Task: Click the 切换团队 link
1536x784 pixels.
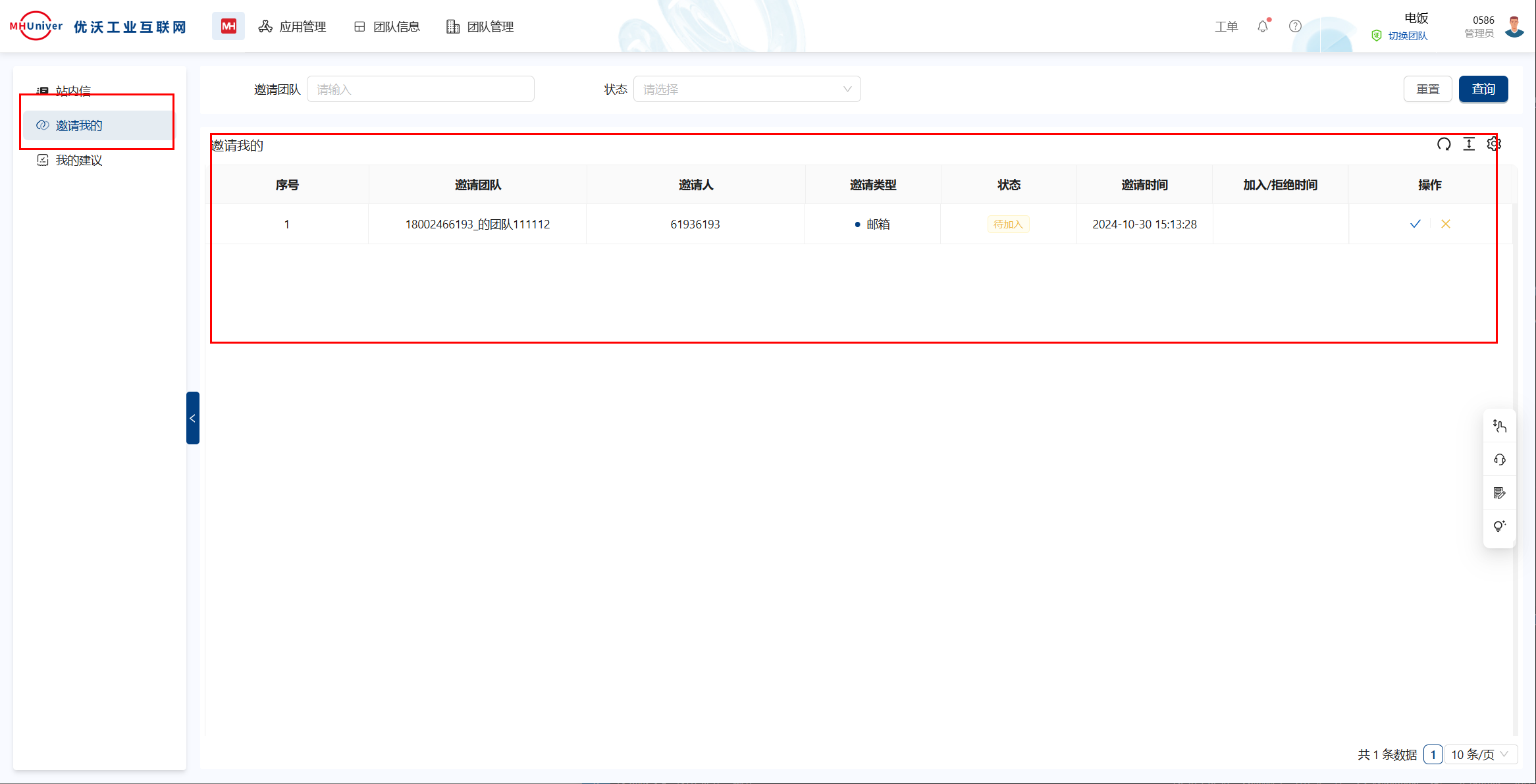Action: (1408, 36)
